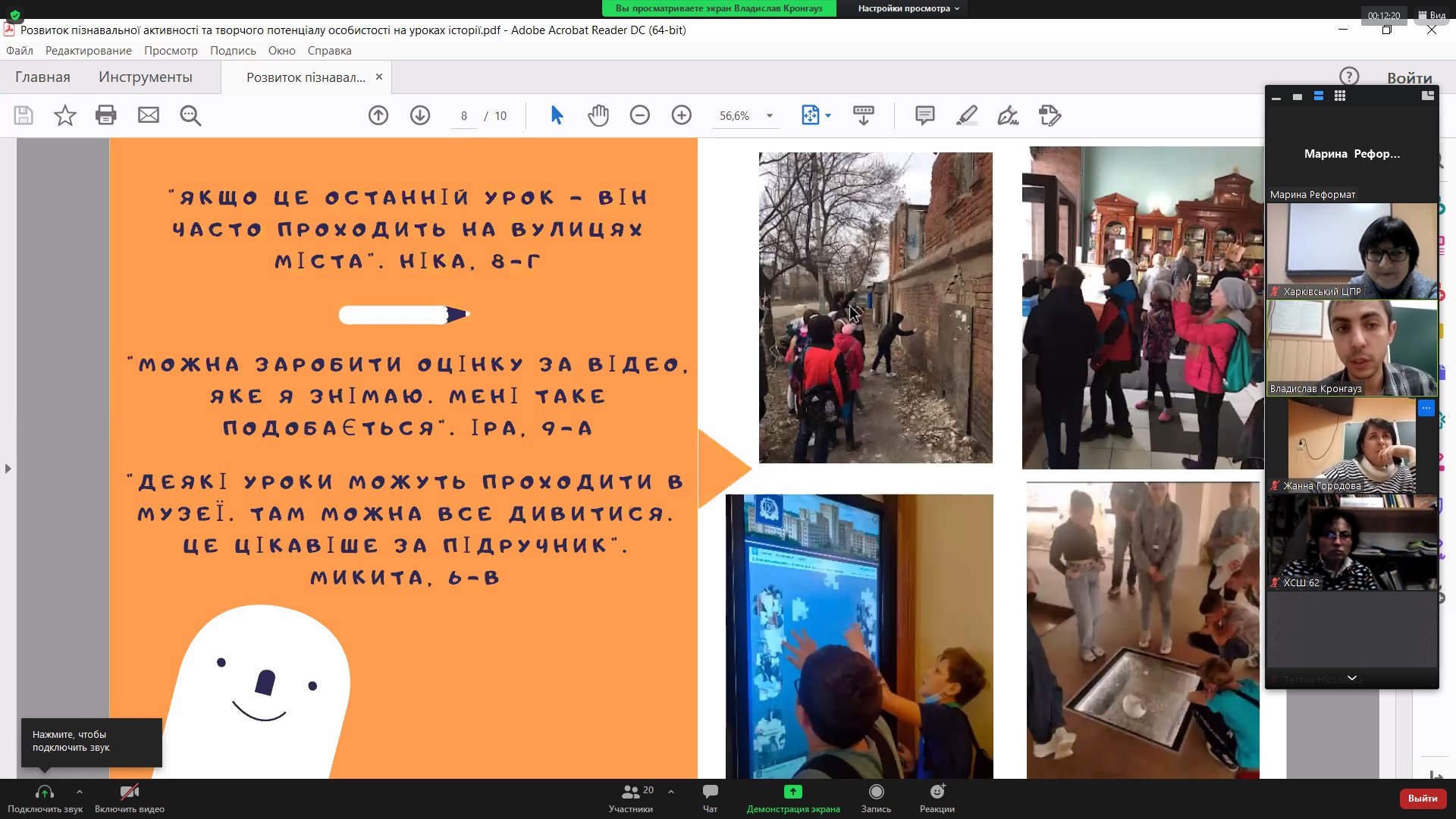Click the page number input field
This screenshot has width=1456, height=819.
[x=464, y=116]
